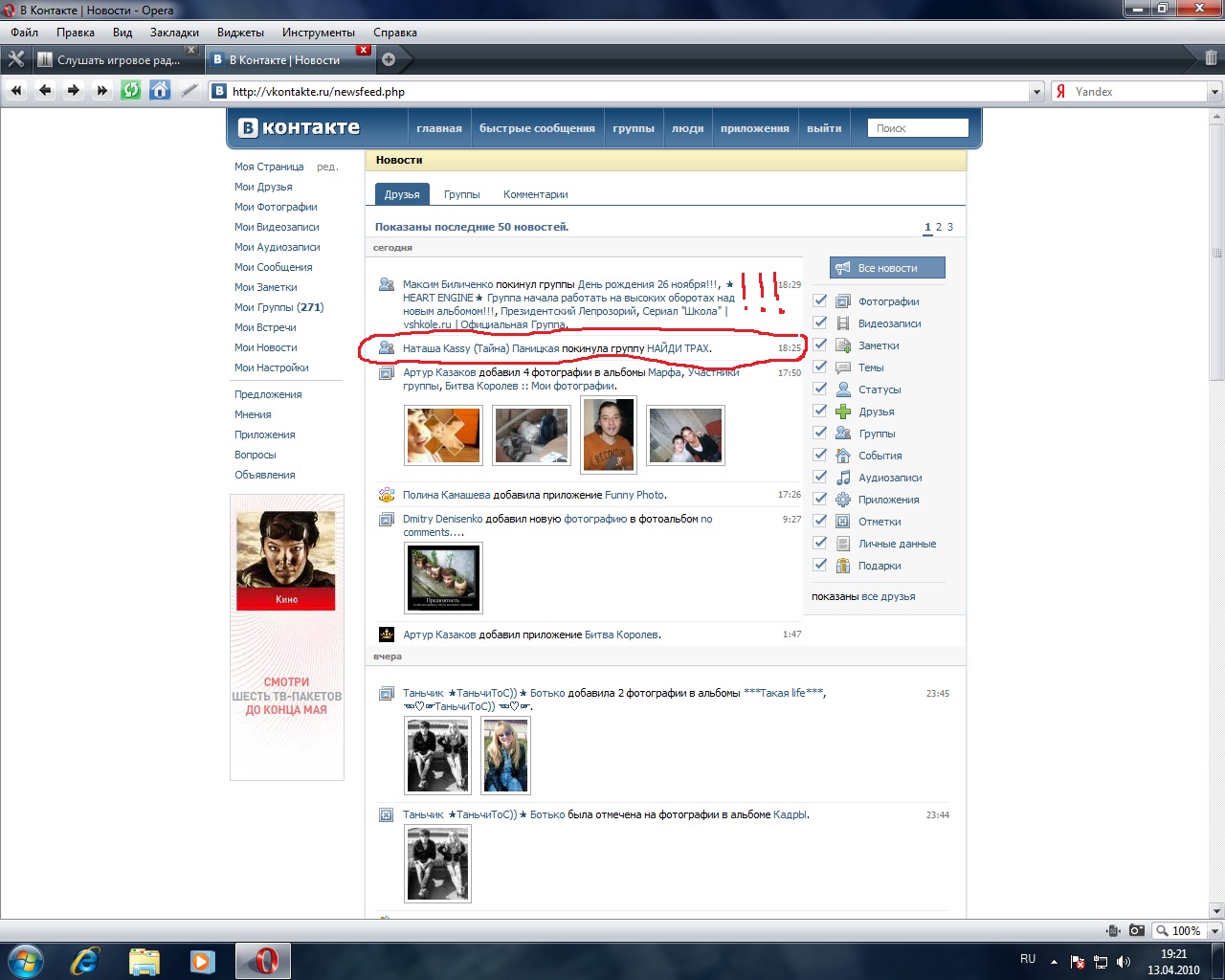Switch to the Комментарии news tab

click(536, 194)
